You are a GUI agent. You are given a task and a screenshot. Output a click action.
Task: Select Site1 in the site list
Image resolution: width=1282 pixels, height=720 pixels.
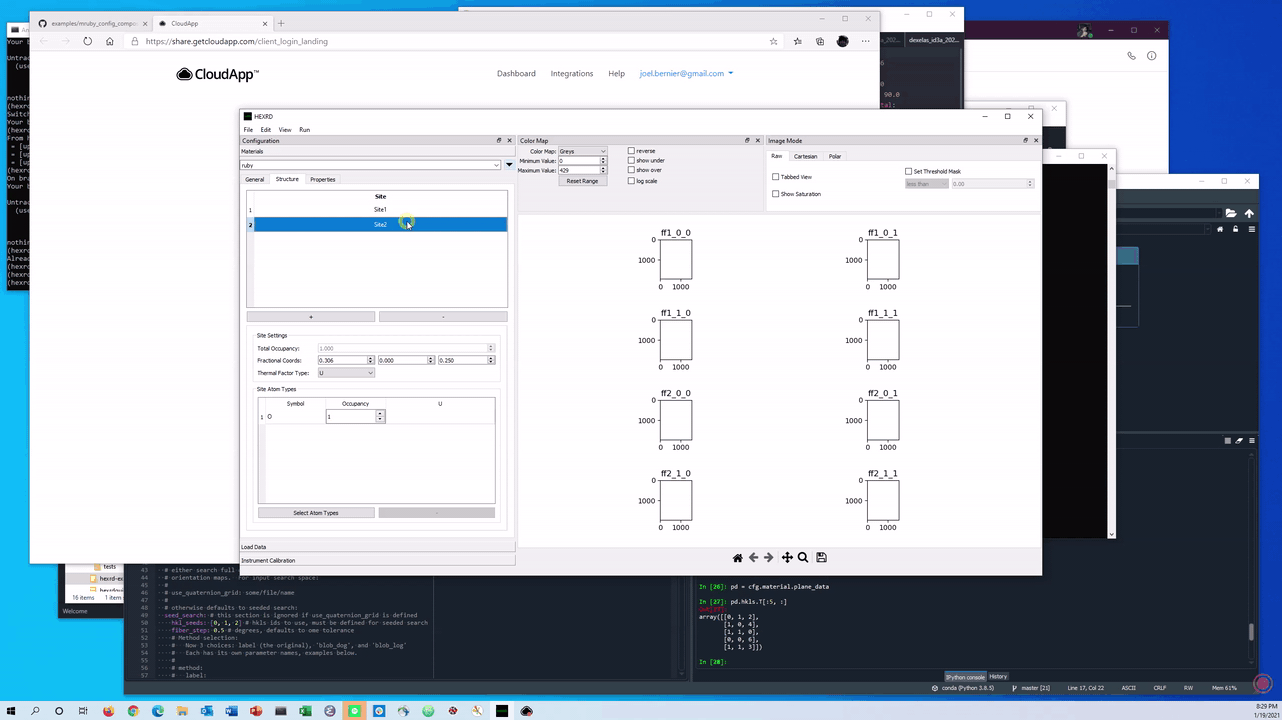(380, 210)
